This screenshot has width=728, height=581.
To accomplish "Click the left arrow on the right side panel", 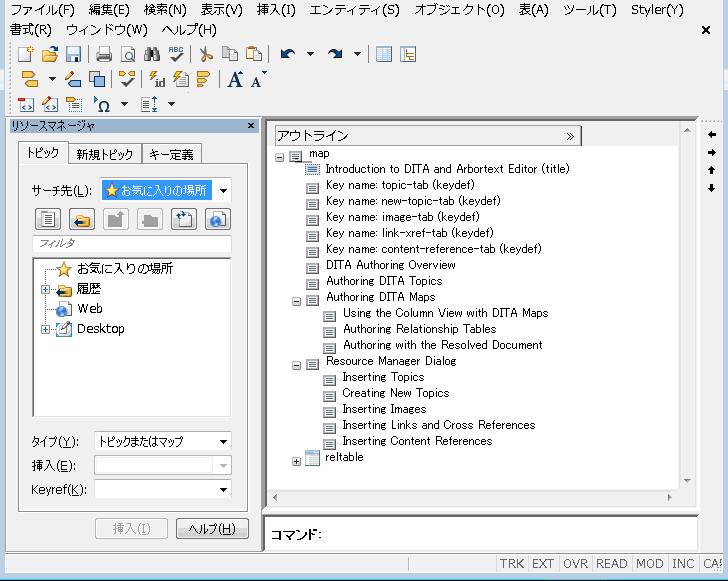I will coord(711,135).
